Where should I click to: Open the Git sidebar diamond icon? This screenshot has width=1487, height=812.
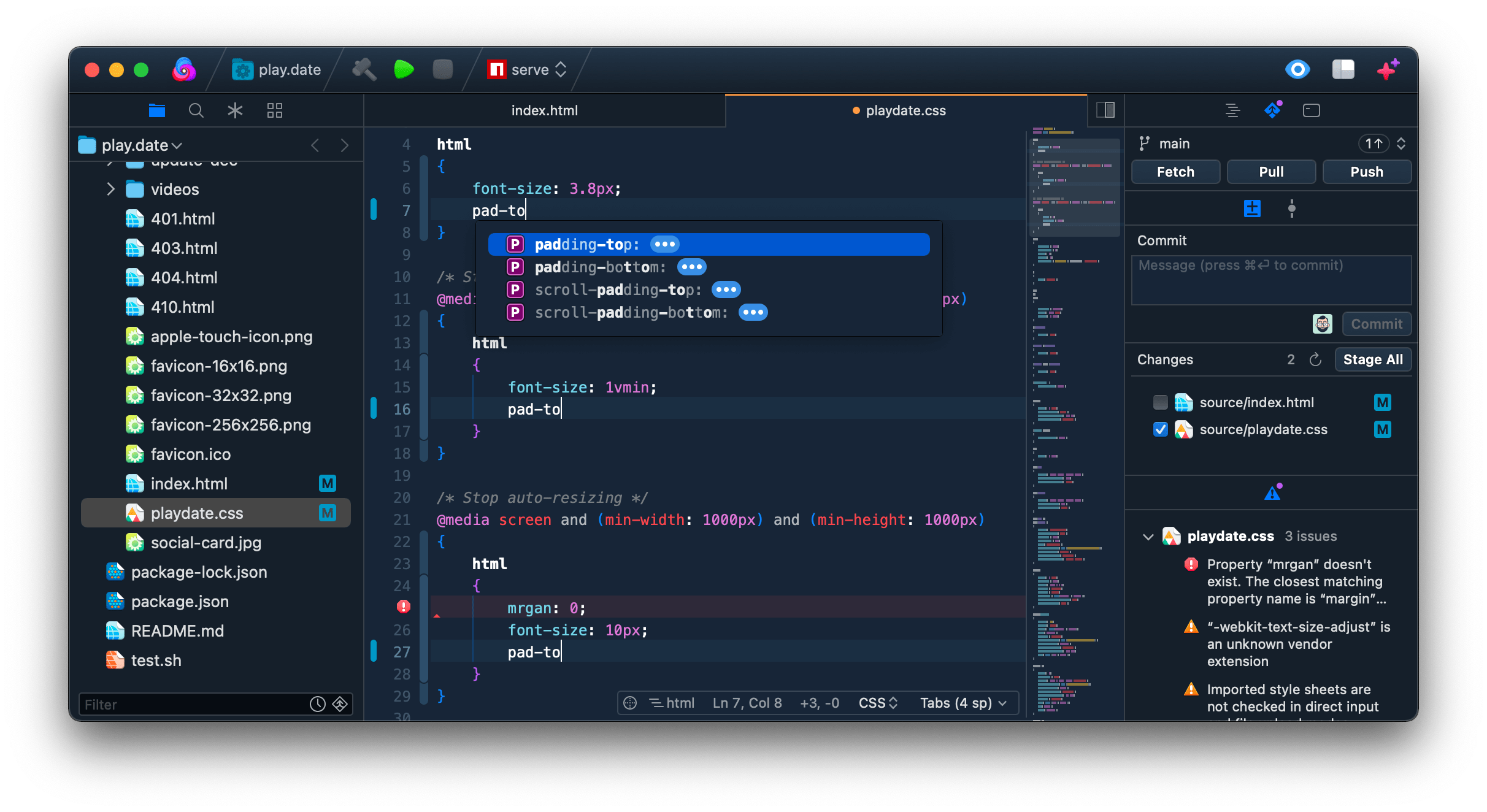click(x=1272, y=110)
